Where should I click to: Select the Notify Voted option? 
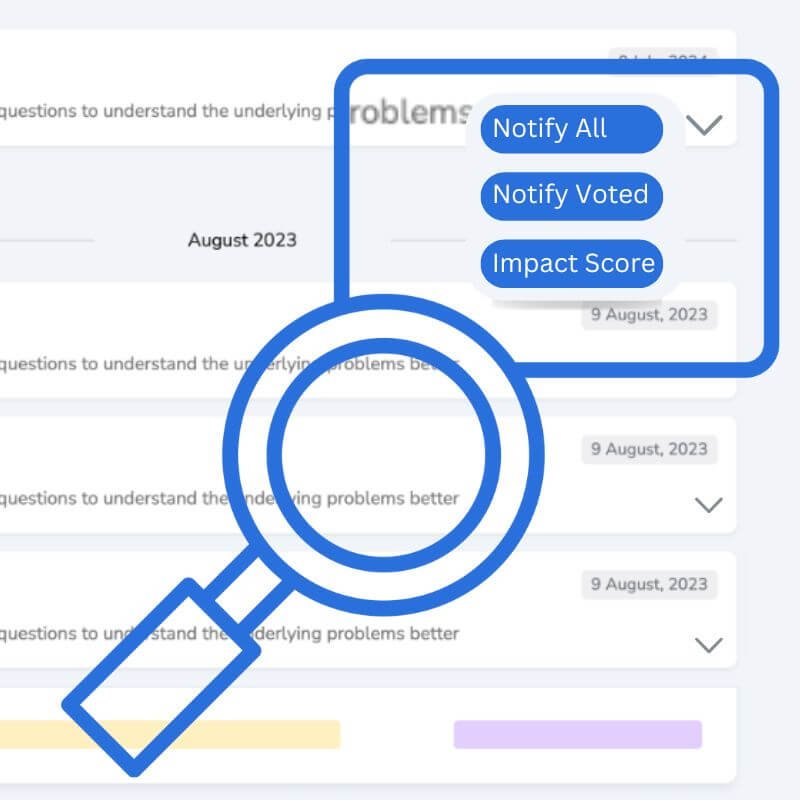[571, 194]
